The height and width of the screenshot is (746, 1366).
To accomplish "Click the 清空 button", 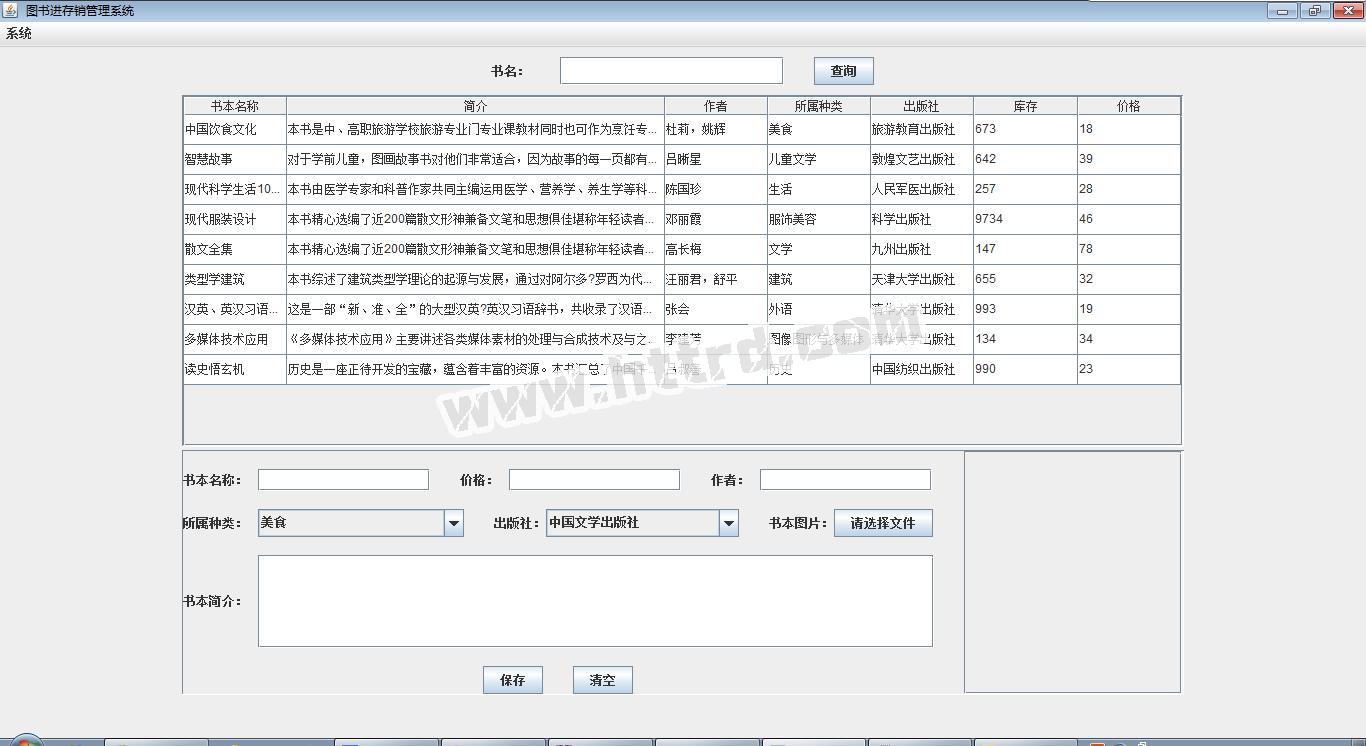I will pyautogui.click(x=603, y=680).
